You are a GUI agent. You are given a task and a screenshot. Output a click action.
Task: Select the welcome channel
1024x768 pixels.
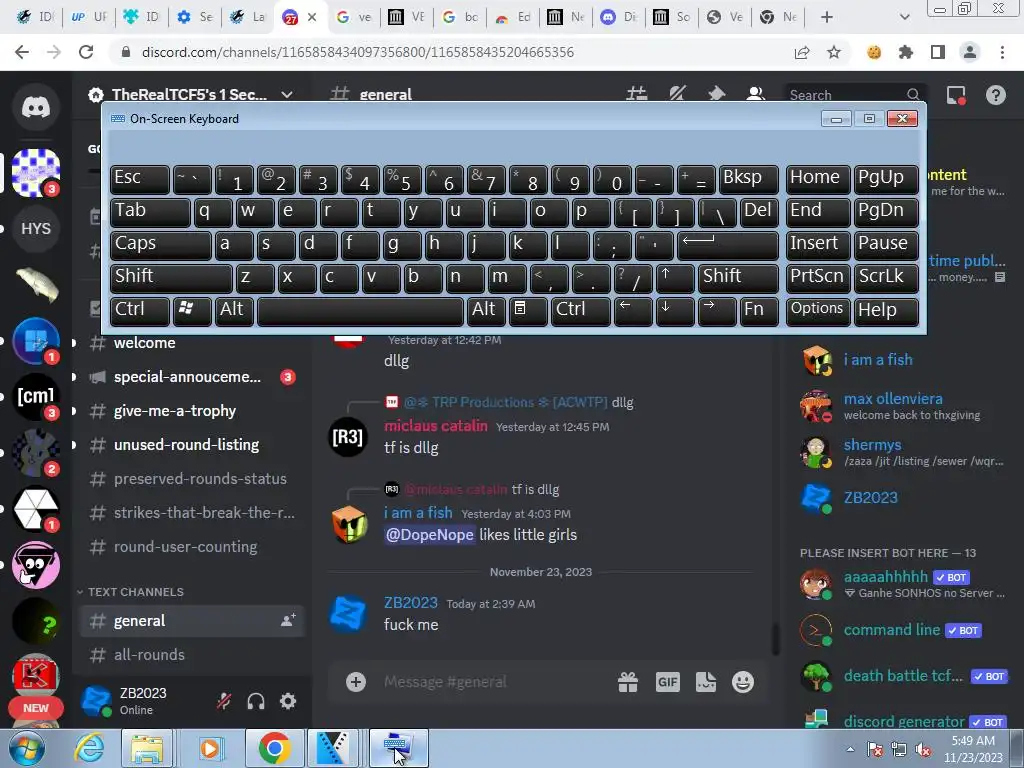tap(192, 343)
